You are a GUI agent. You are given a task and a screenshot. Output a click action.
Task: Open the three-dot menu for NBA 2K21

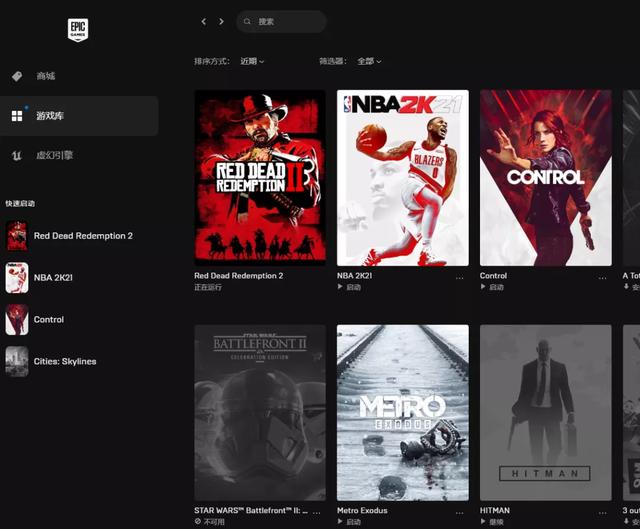(460, 277)
